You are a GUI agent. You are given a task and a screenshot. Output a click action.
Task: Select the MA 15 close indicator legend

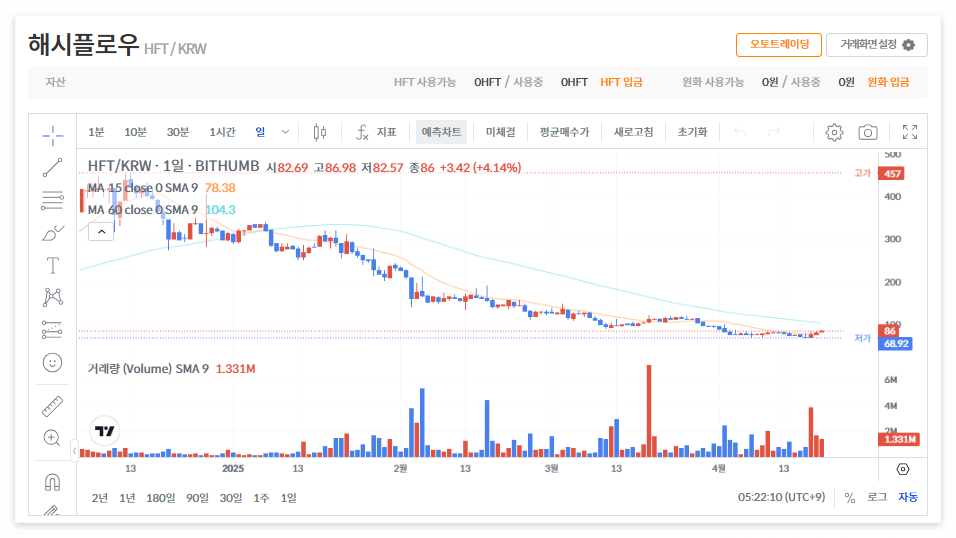click(143, 188)
